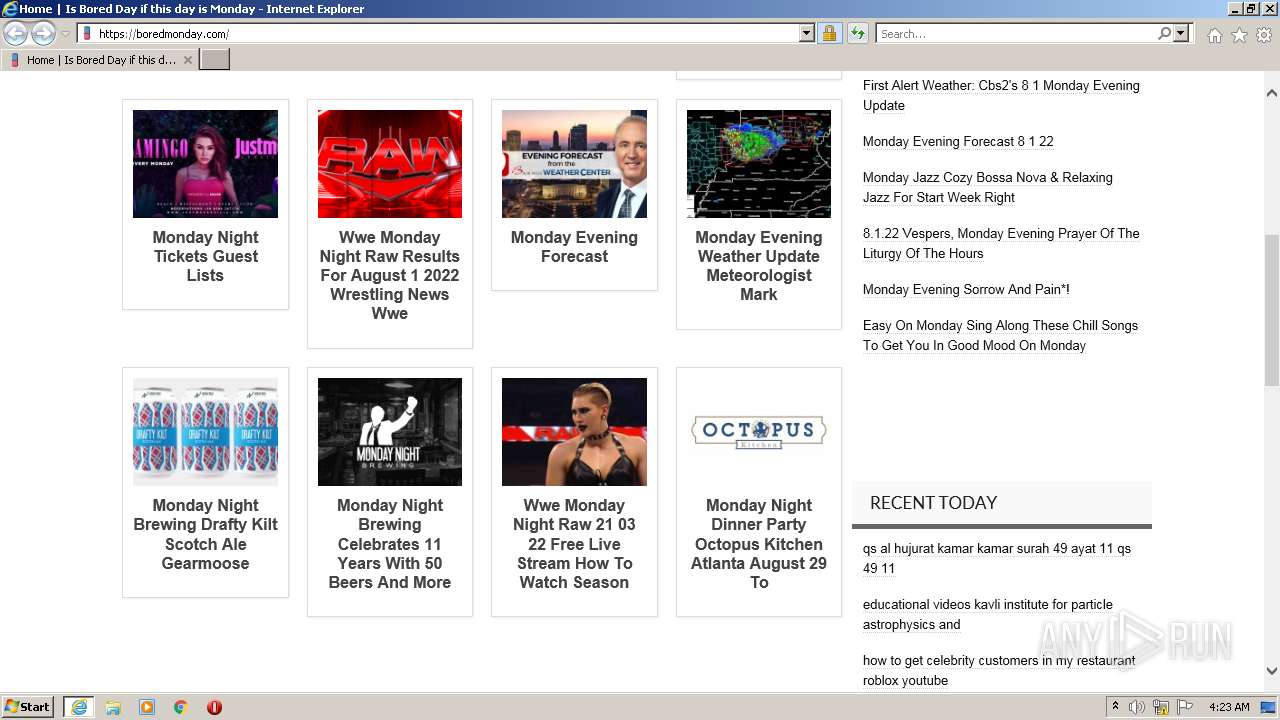The width and height of the screenshot is (1280, 720).
Task: Click the 4:23 AM taskbar clock
Action: [x=1229, y=707]
